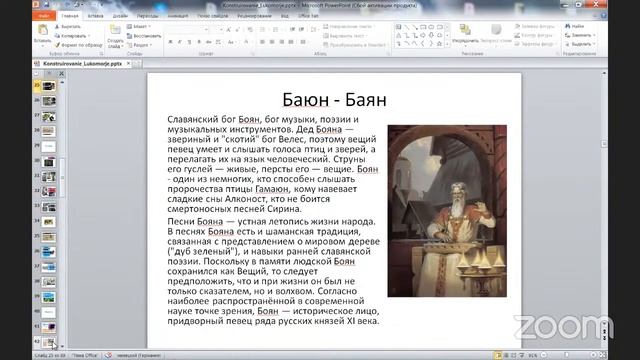Decrease font size with the small A icon
The width and height of the screenshot is (640, 360).
237,29
